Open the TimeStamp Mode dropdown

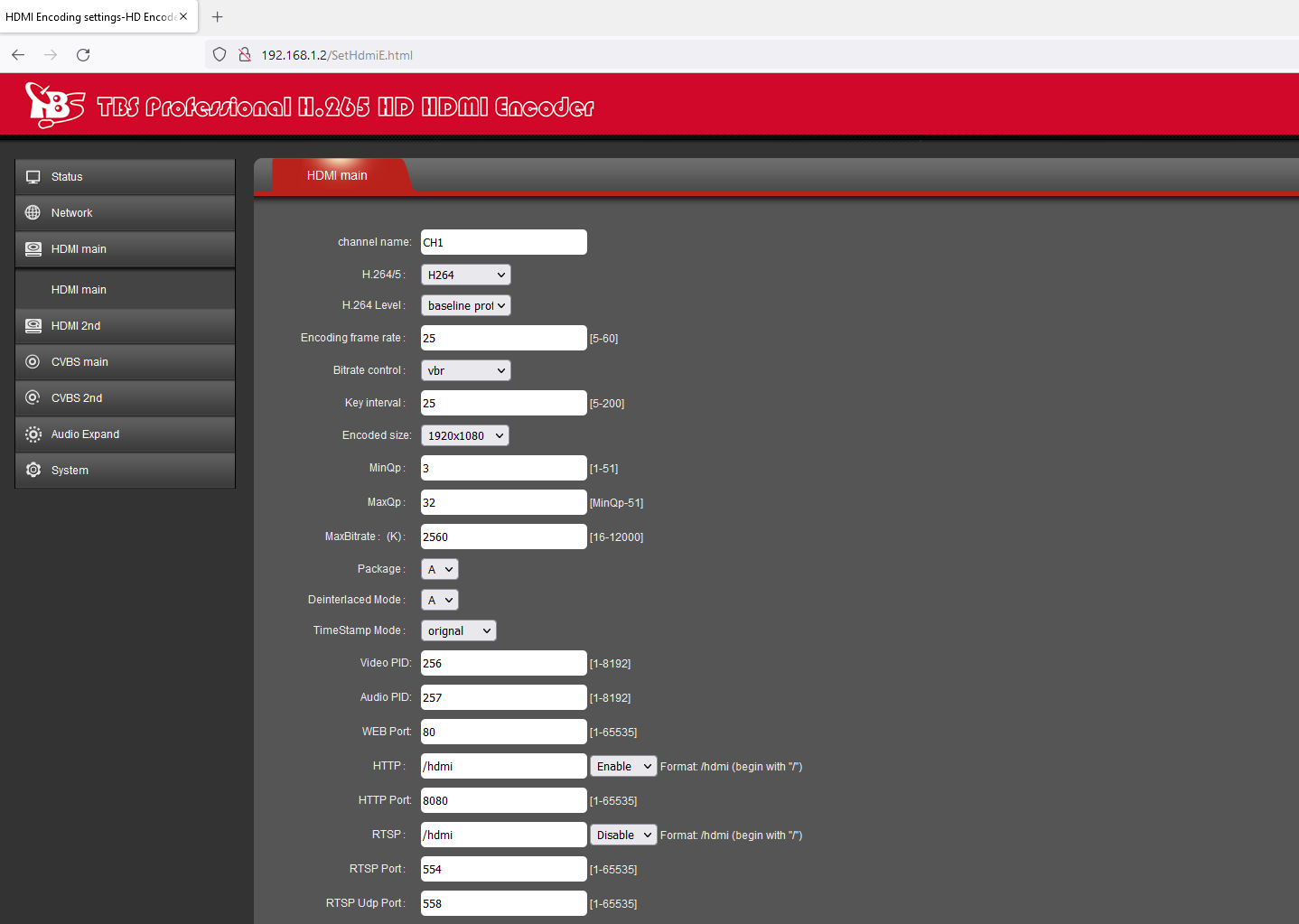(x=459, y=630)
